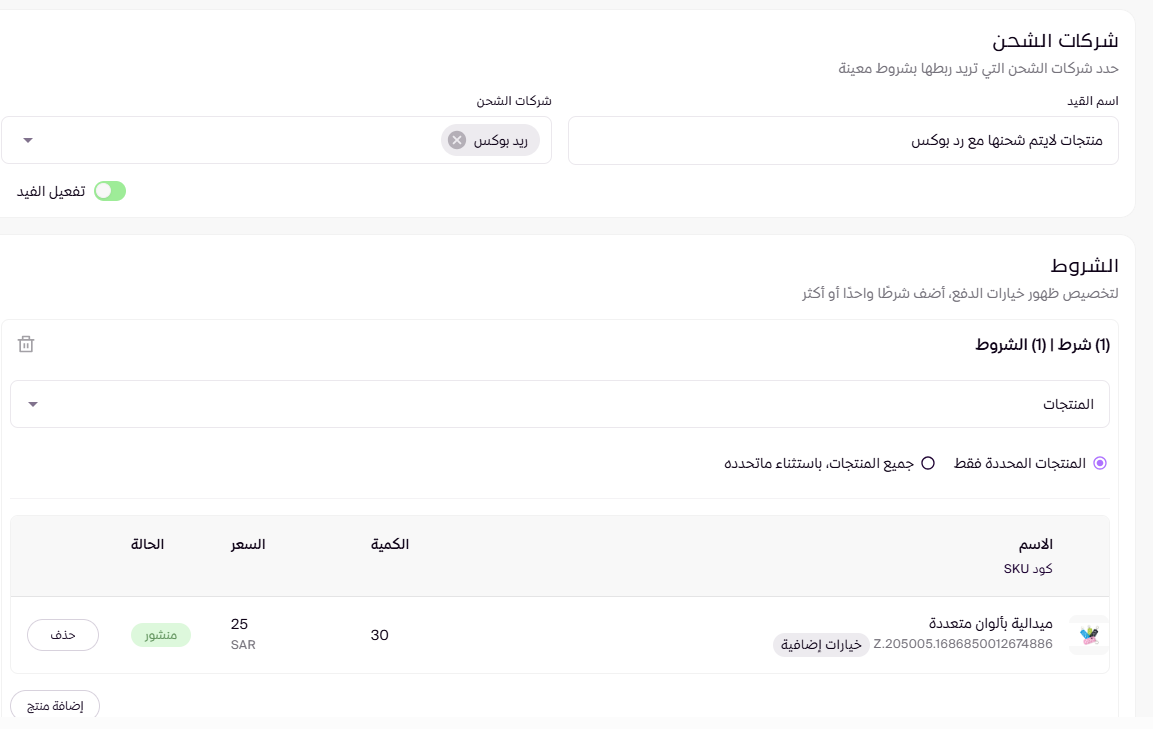Click the خيارات إضافية tag
1153x729 pixels.
point(821,644)
